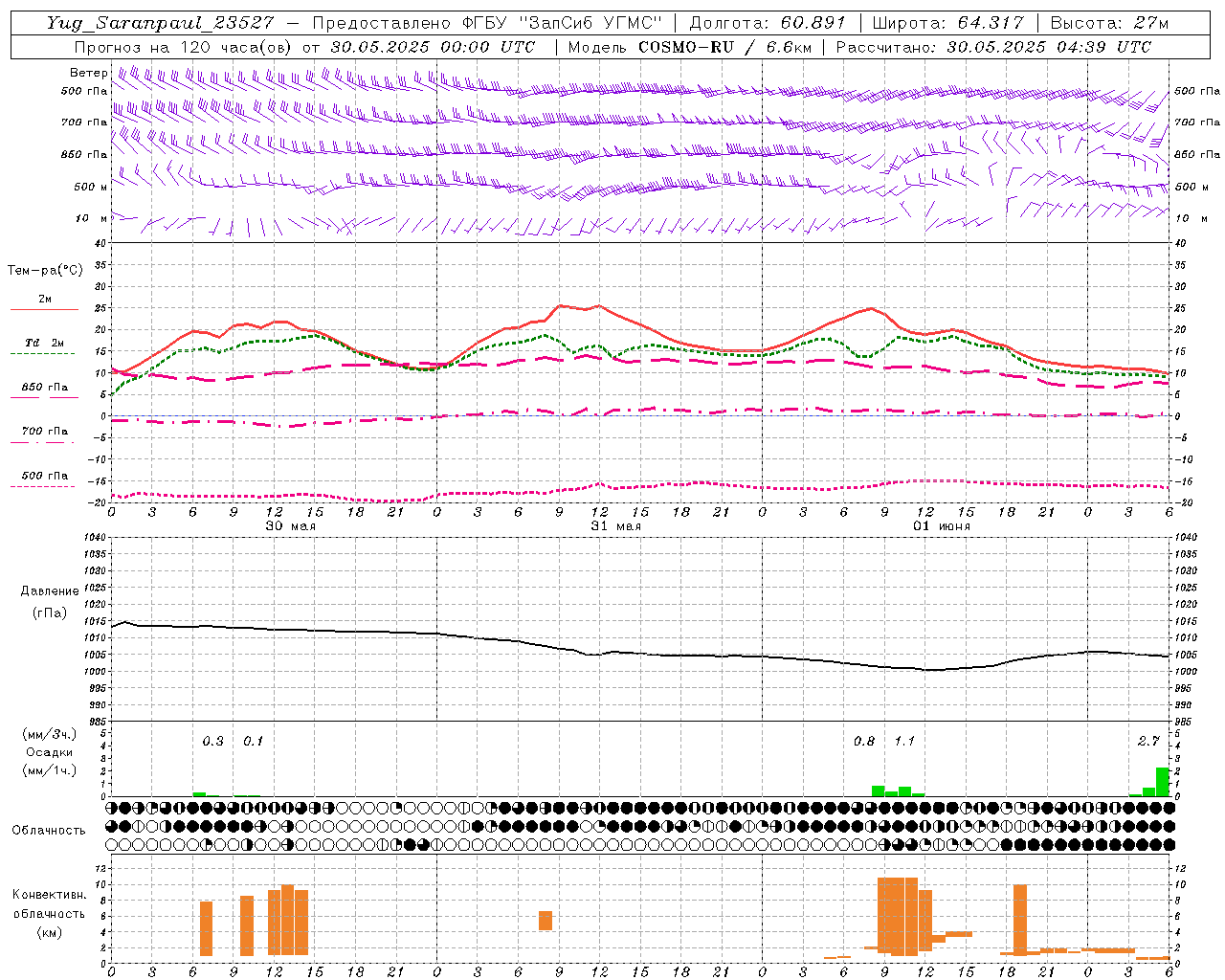Click the 1040 value on the left pressure axis

coord(94,538)
